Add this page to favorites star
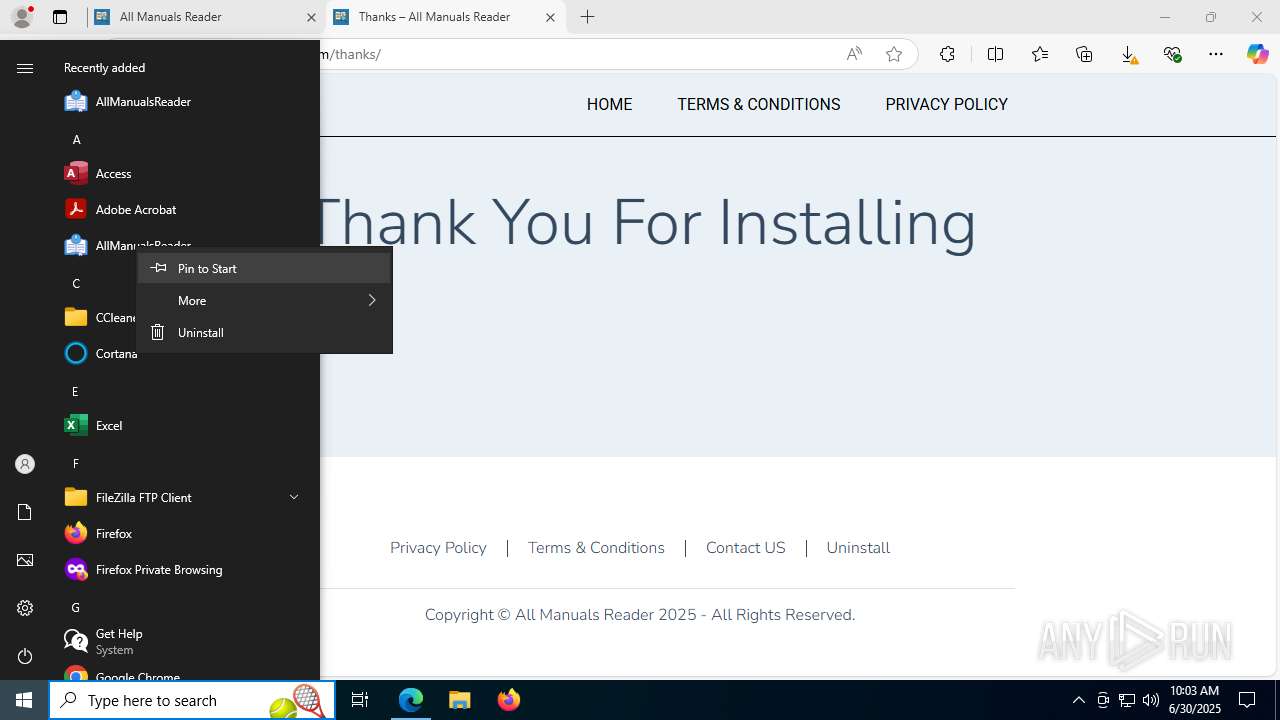This screenshot has width=1280, height=720. [x=894, y=54]
